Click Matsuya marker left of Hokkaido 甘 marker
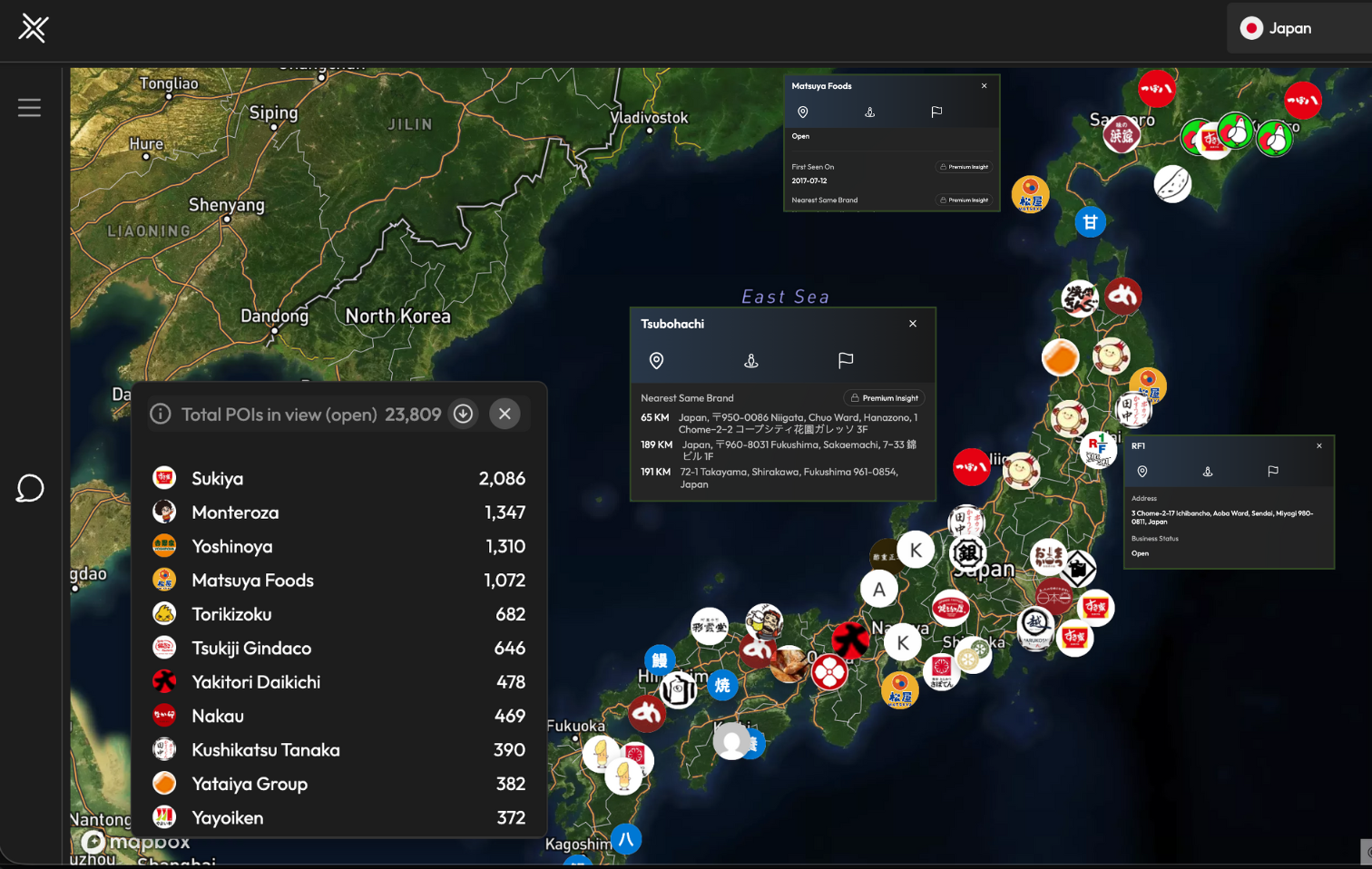 [1030, 195]
